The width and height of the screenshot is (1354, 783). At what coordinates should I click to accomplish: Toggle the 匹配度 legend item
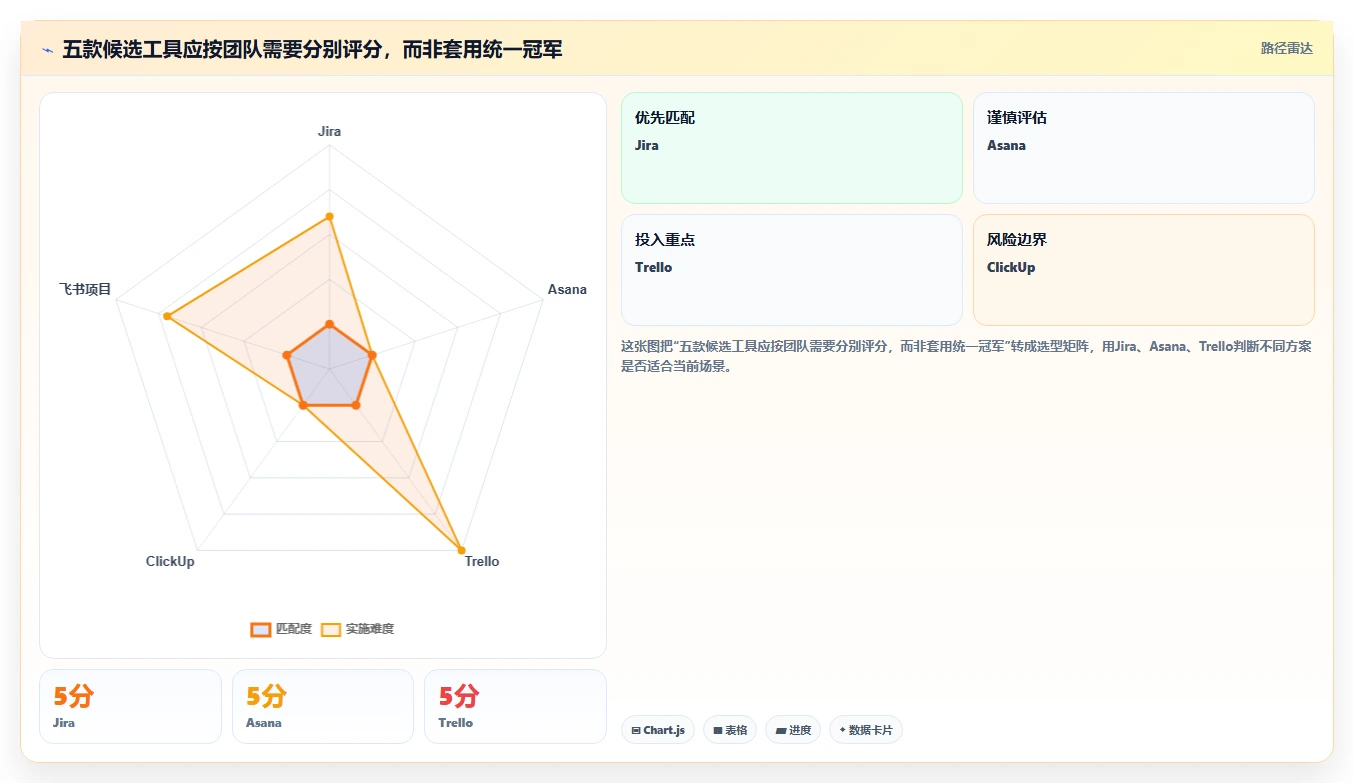(x=281, y=629)
